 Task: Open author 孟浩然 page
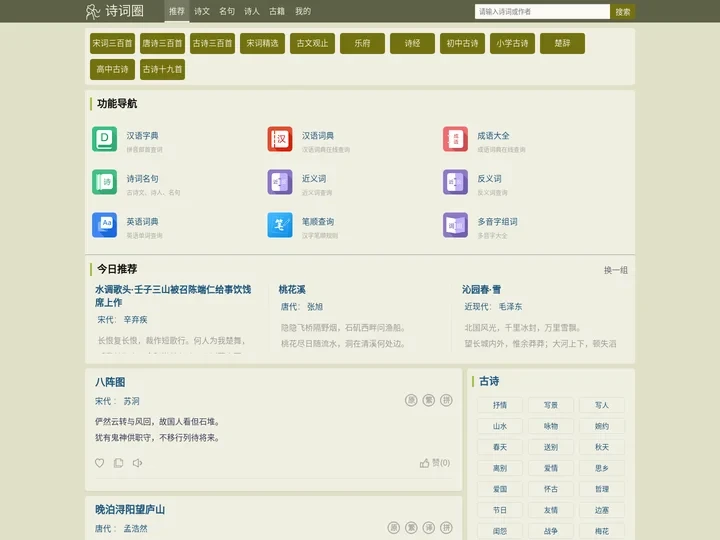pos(135,529)
